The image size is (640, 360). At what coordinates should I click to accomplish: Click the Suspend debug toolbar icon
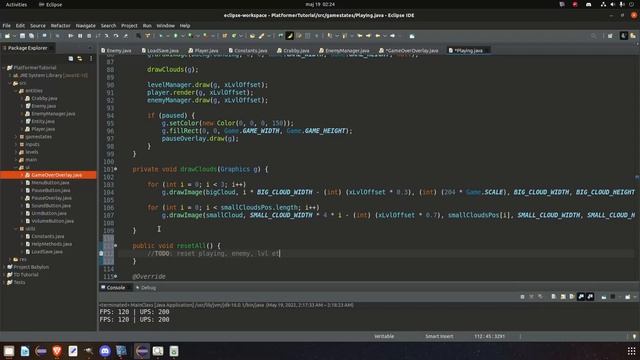coord(80,36)
